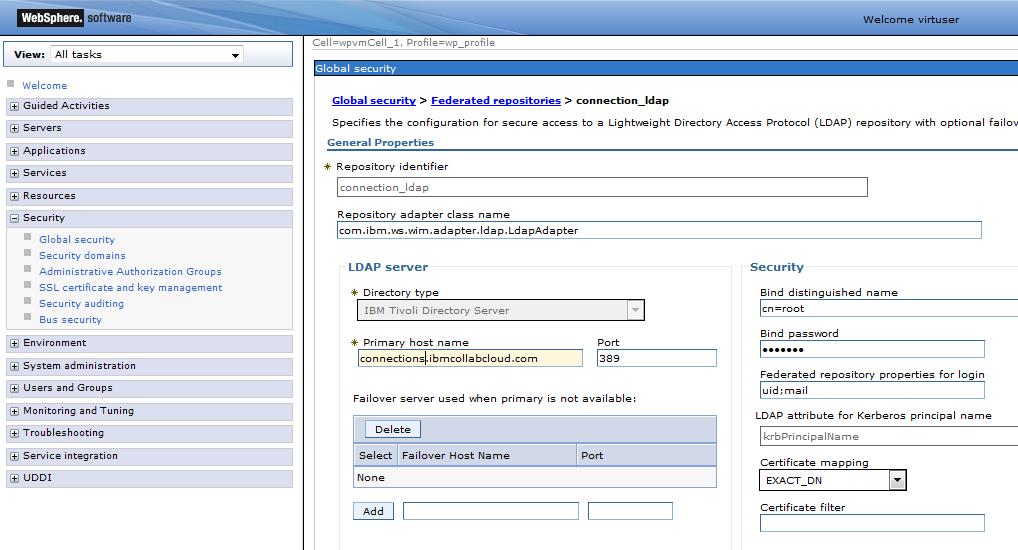Expand the Services section

[14, 173]
